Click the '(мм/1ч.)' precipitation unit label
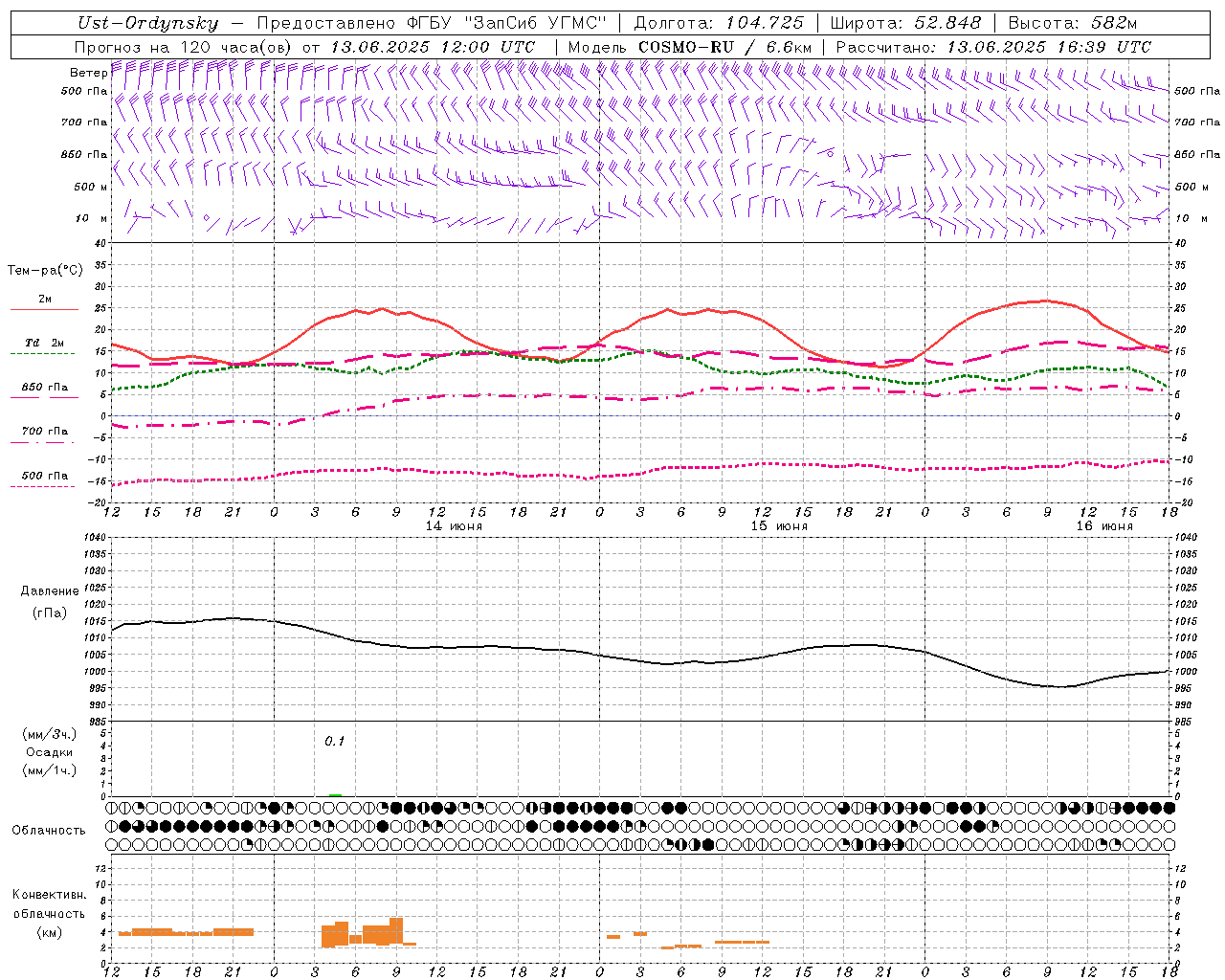The image size is (1225, 980). point(50,770)
